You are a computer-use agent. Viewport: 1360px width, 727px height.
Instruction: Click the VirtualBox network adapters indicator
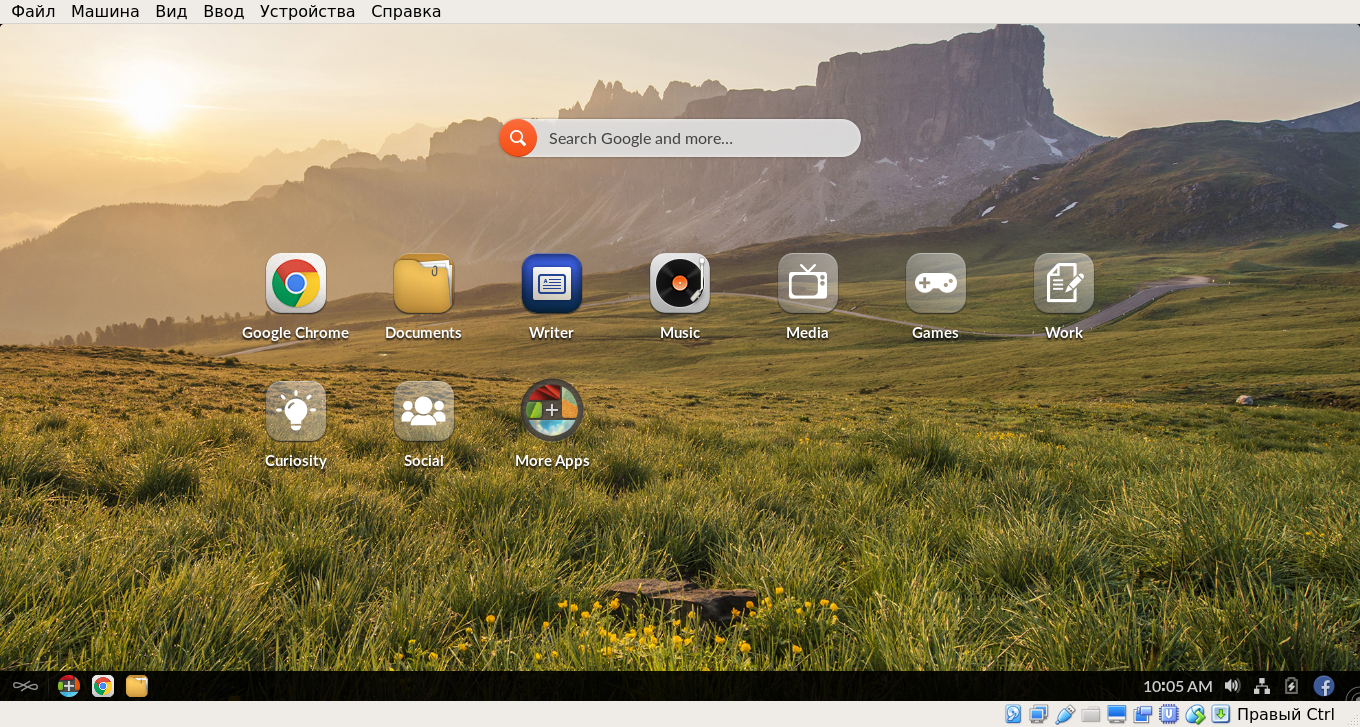pos(1039,714)
